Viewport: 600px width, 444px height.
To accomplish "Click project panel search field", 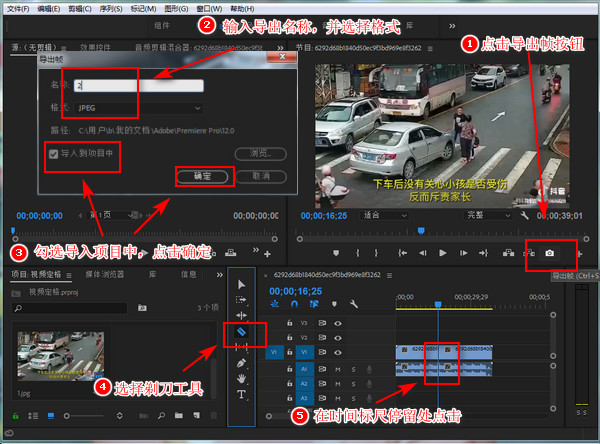I will coord(69,308).
